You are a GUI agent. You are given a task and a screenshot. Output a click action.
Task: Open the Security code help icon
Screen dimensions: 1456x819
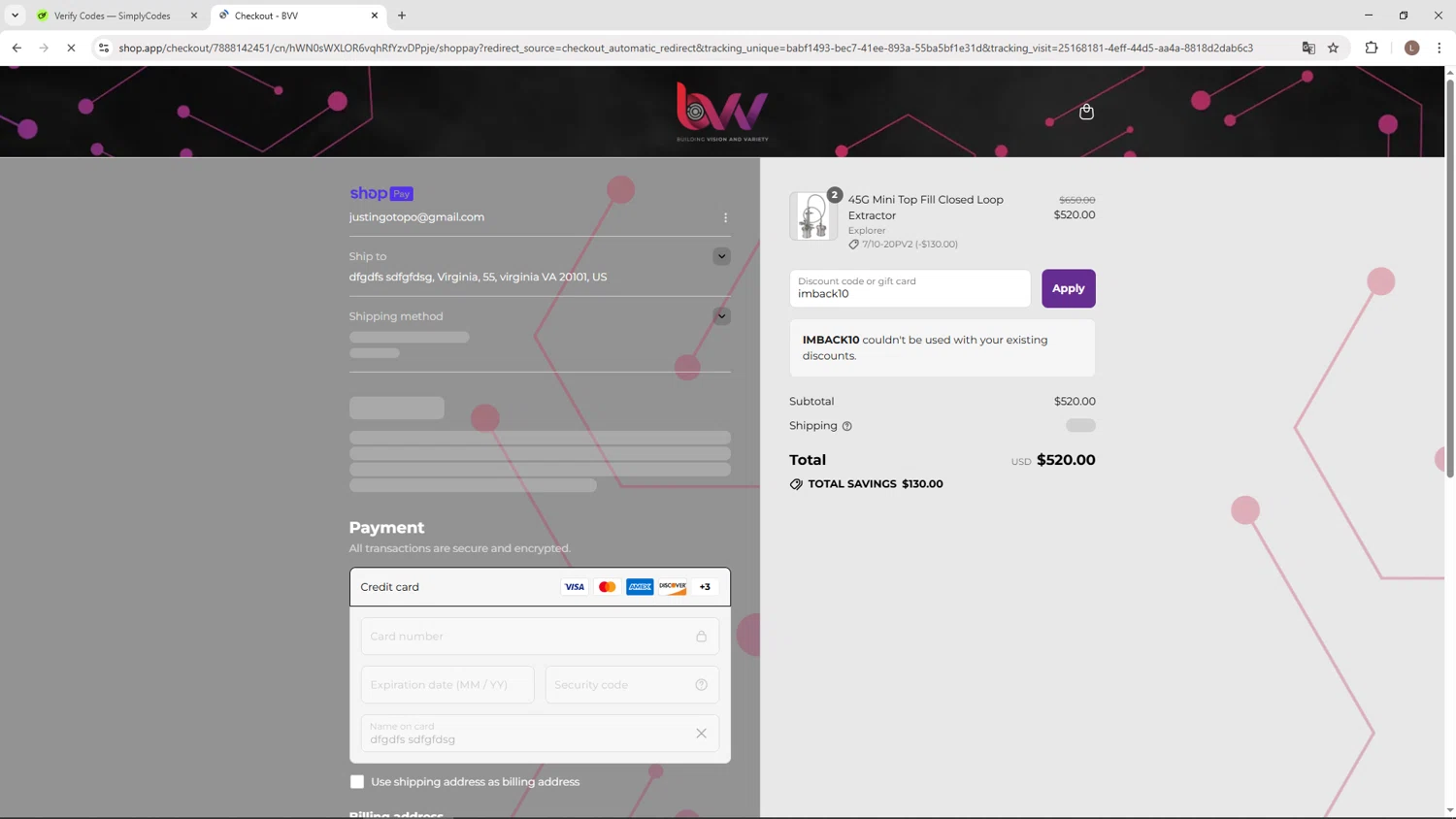701,685
